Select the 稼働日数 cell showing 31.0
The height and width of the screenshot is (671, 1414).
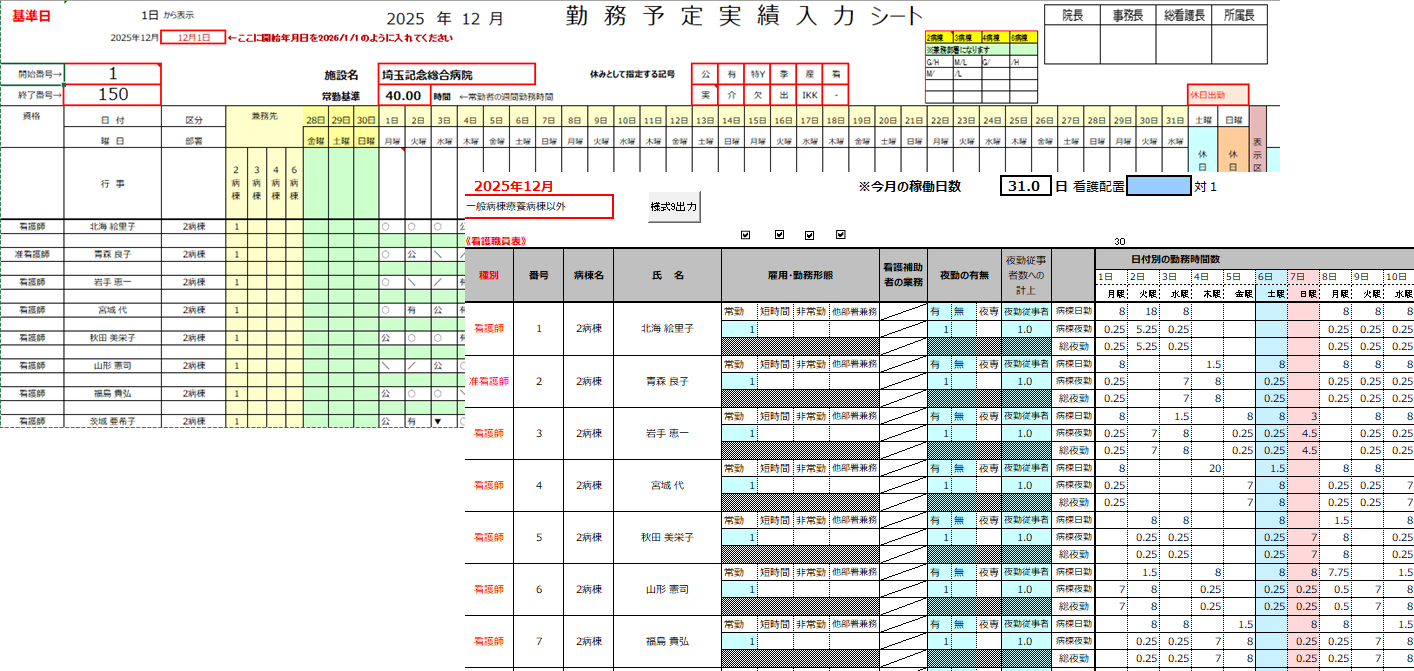(x=1026, y=186)
